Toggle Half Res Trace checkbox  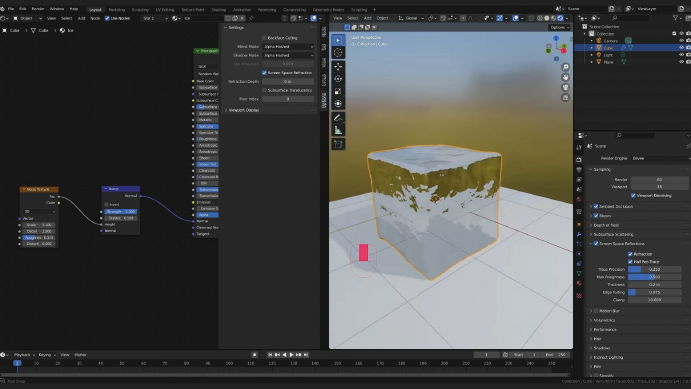630,262
